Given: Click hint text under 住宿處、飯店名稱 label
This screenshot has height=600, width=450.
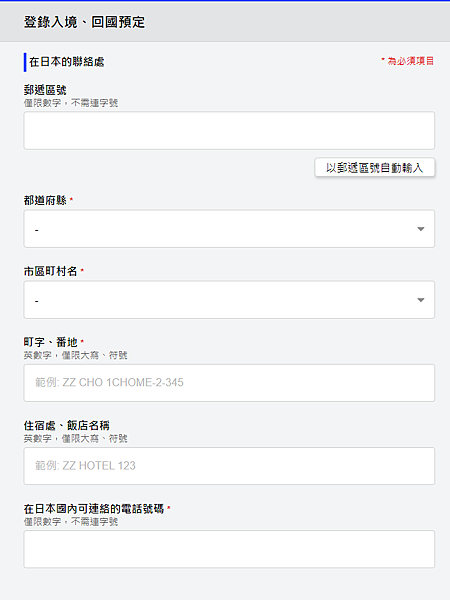Looking at the screenshot, I should click(x=75, y=438).
